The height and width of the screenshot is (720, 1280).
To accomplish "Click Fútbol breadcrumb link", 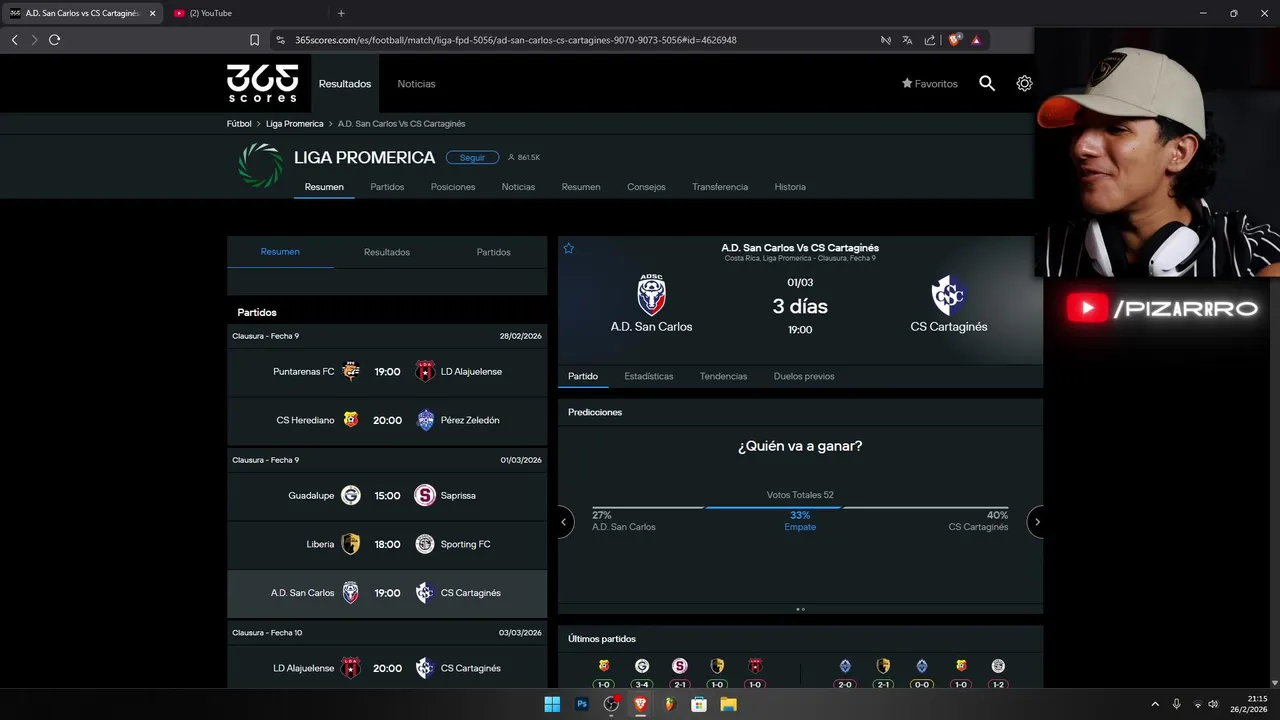I will pos(239,124).
